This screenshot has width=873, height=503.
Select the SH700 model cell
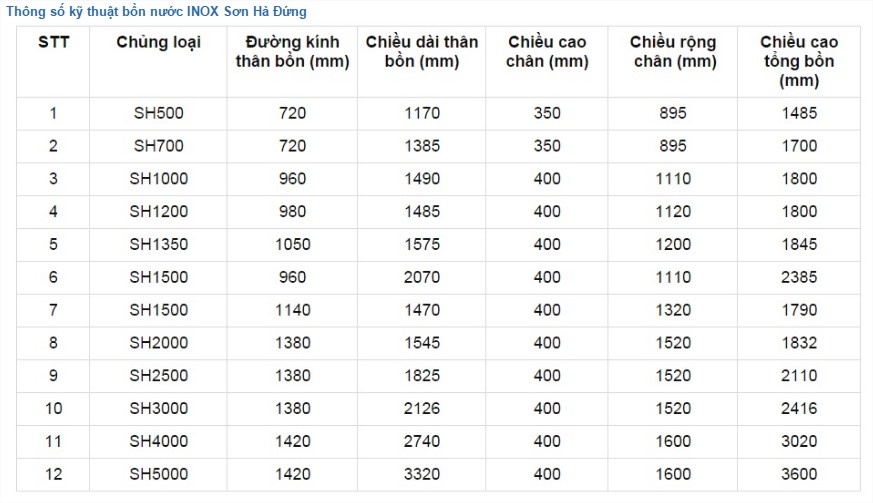tap(159, 146)
